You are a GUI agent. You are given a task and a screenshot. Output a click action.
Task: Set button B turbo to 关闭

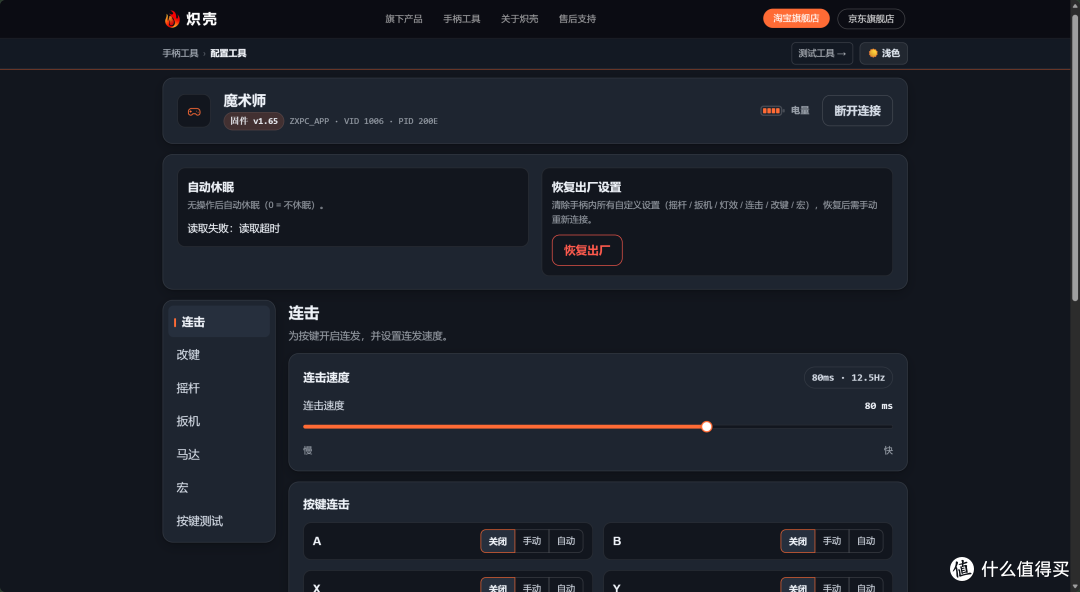click(798, 541)
